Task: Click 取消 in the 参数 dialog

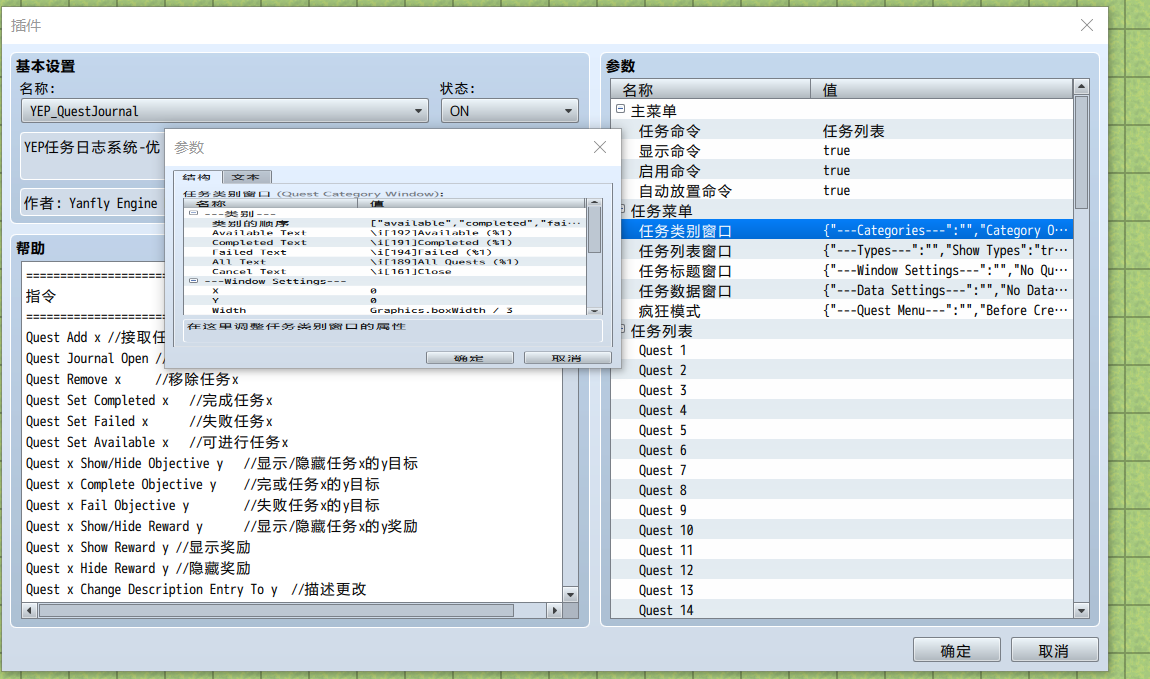Action: pyautogui.click(x=567, y=358)
